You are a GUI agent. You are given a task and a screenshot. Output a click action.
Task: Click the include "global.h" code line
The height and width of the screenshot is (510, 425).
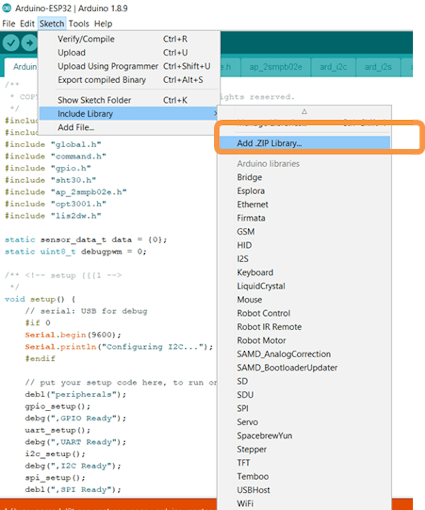point(53,145)
